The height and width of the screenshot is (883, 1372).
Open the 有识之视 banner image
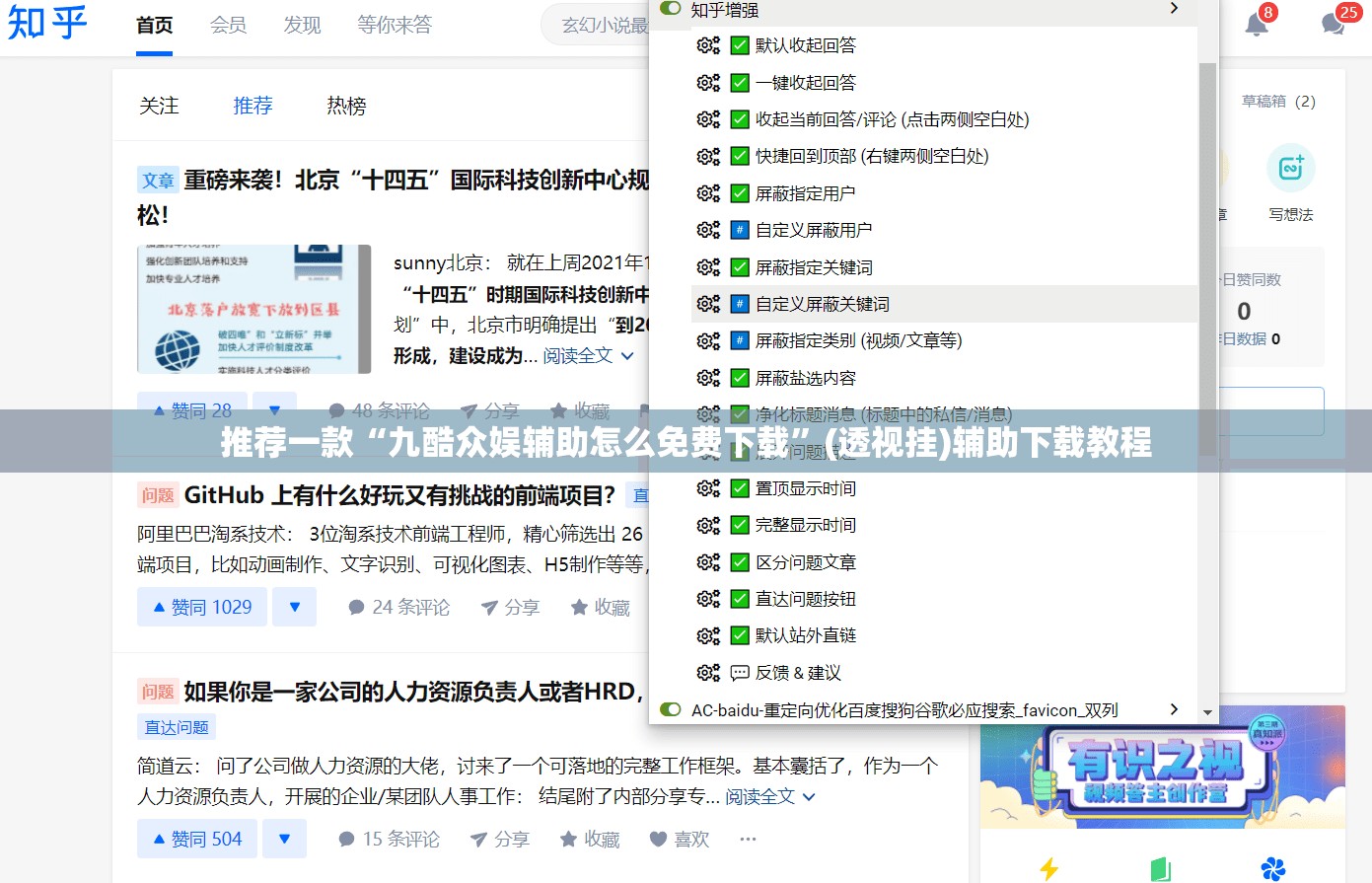coord(1162,767)
